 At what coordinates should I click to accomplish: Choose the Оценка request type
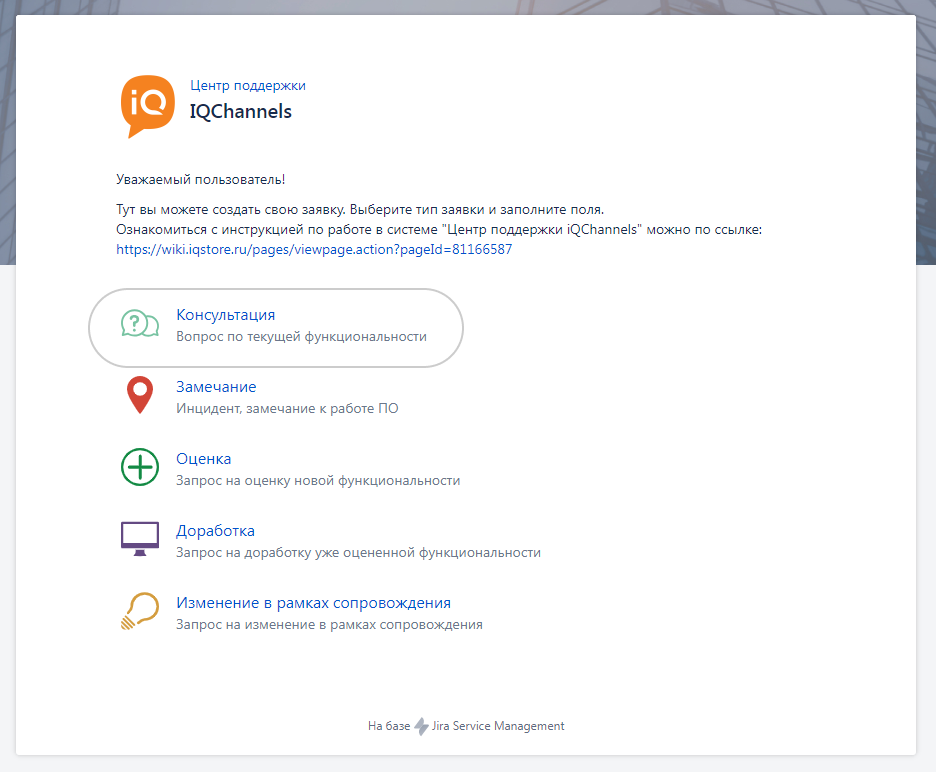click(x=203, y=459)
